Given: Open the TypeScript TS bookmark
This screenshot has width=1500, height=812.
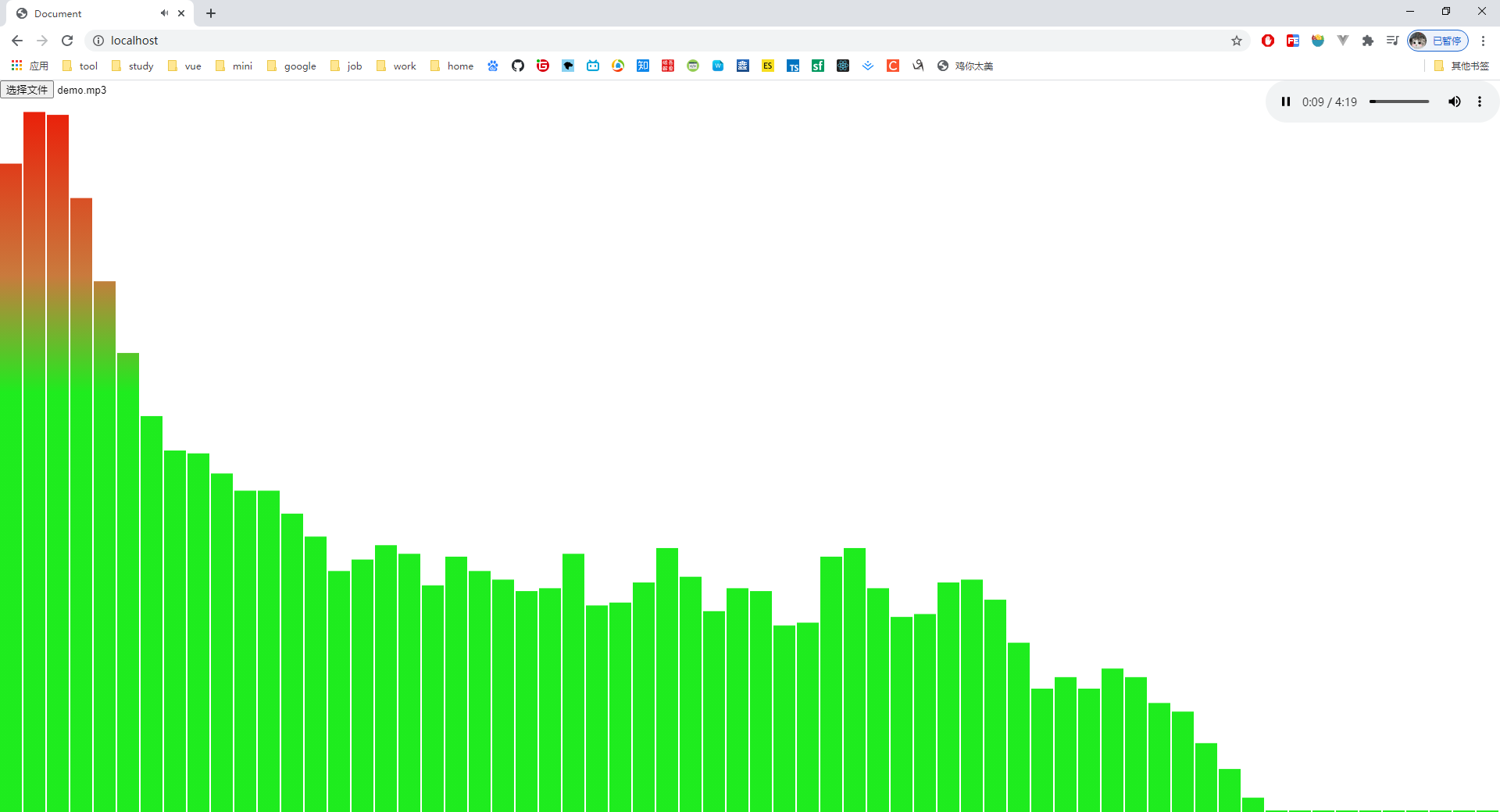Looking at the screenshot, I should 793,66.
